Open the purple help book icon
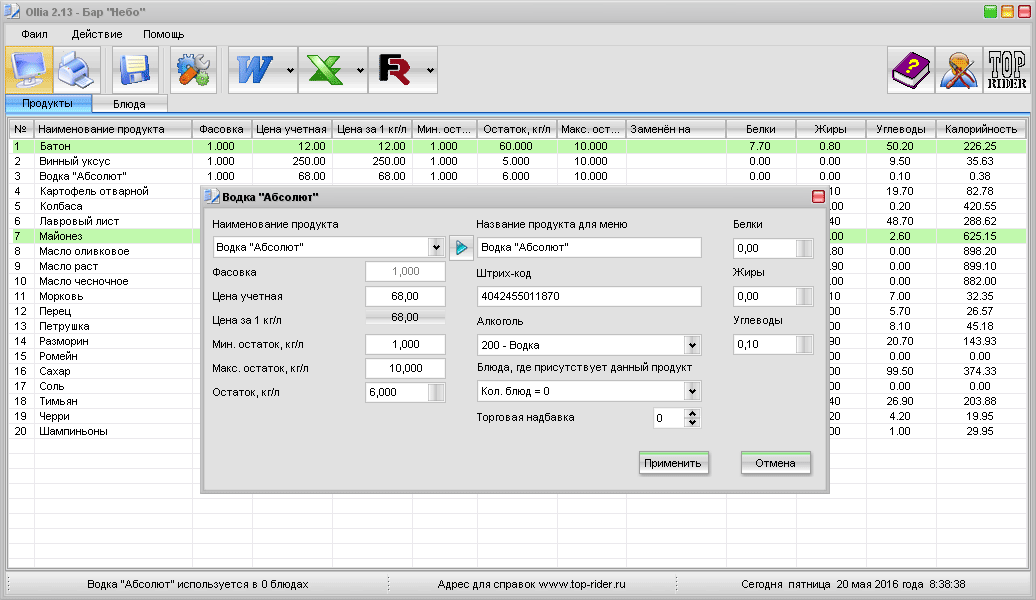Viewport: 1036px width, 600px height. point(911,71)
